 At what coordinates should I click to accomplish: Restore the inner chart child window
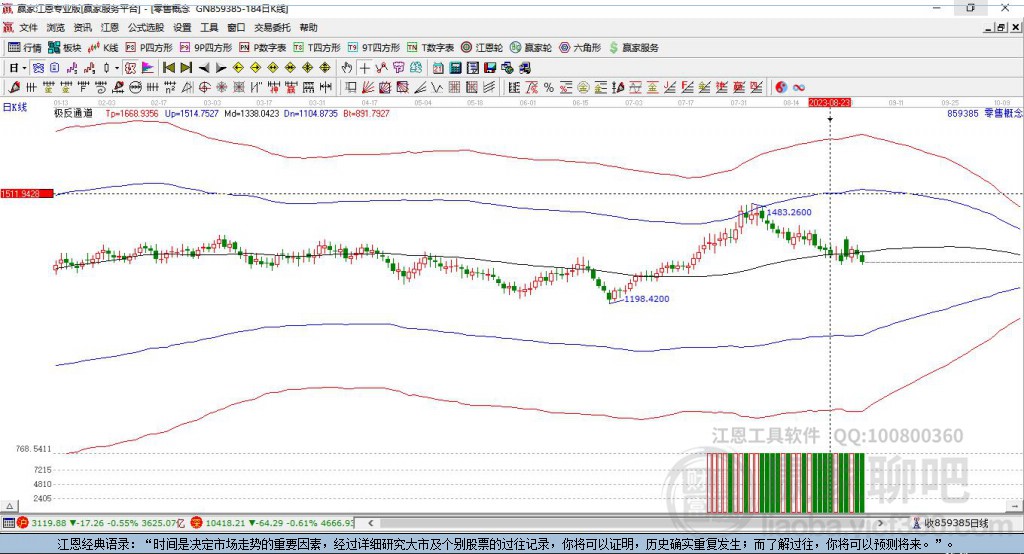click(x=1002, y=27)
